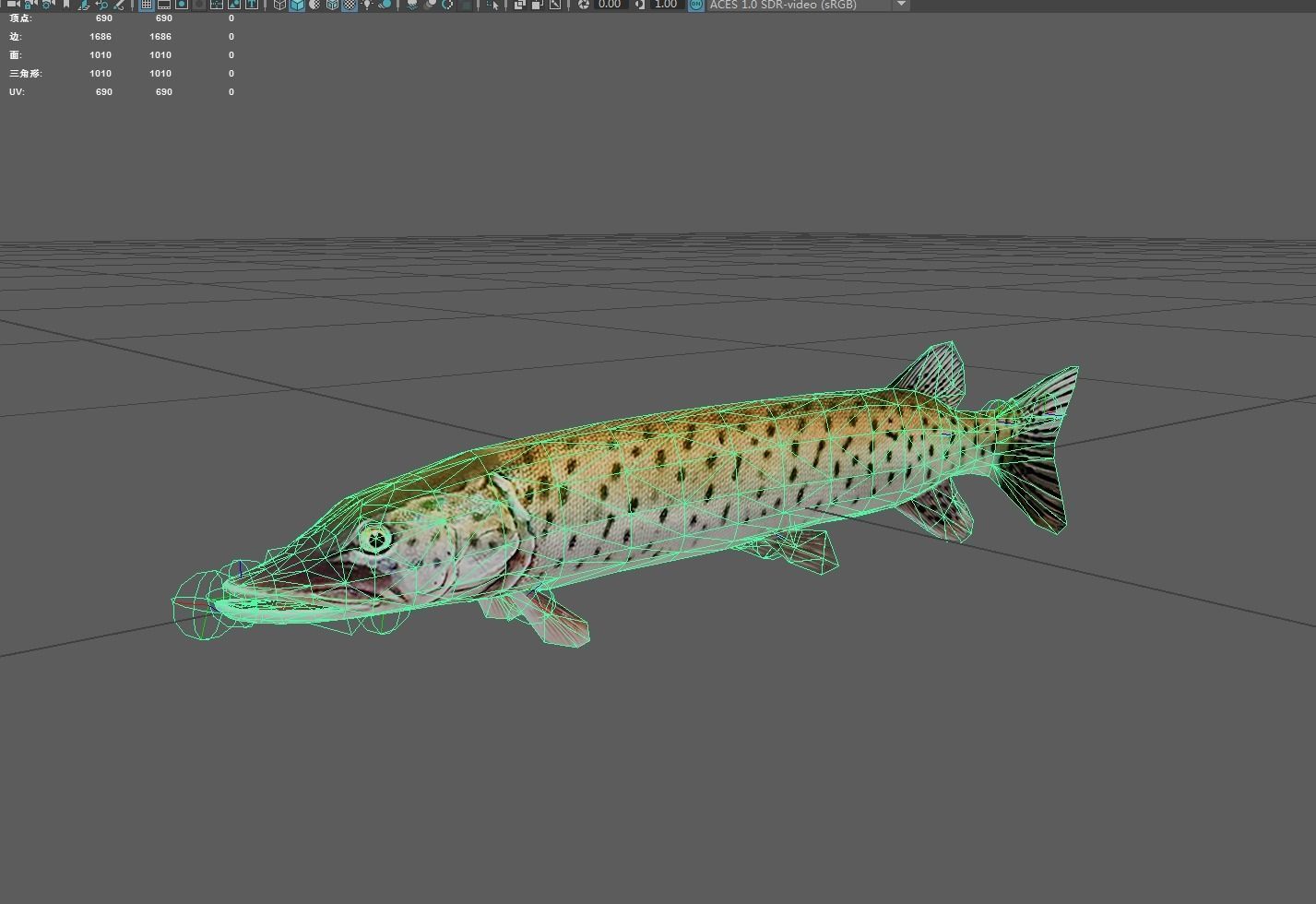Click the Exposure value field 0.00

coord(611,5)
